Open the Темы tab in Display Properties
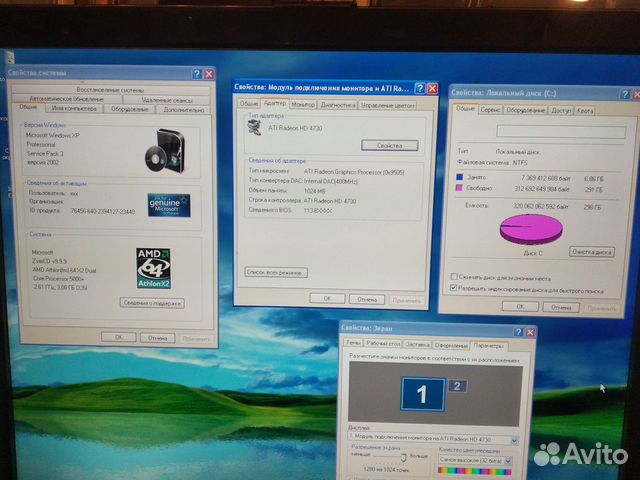 coord(353,343)
